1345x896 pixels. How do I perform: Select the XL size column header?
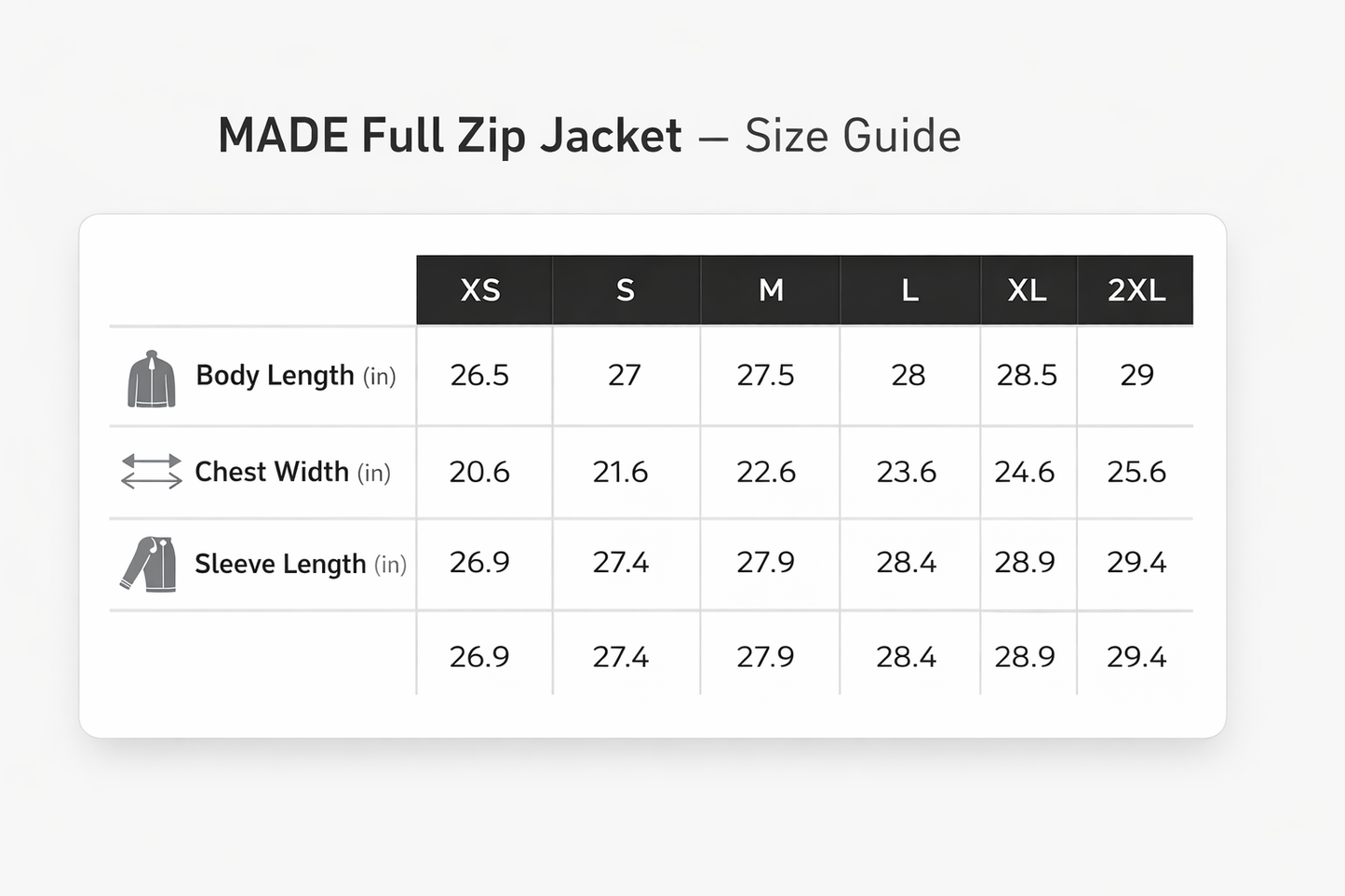click(x=1029, y=290)
